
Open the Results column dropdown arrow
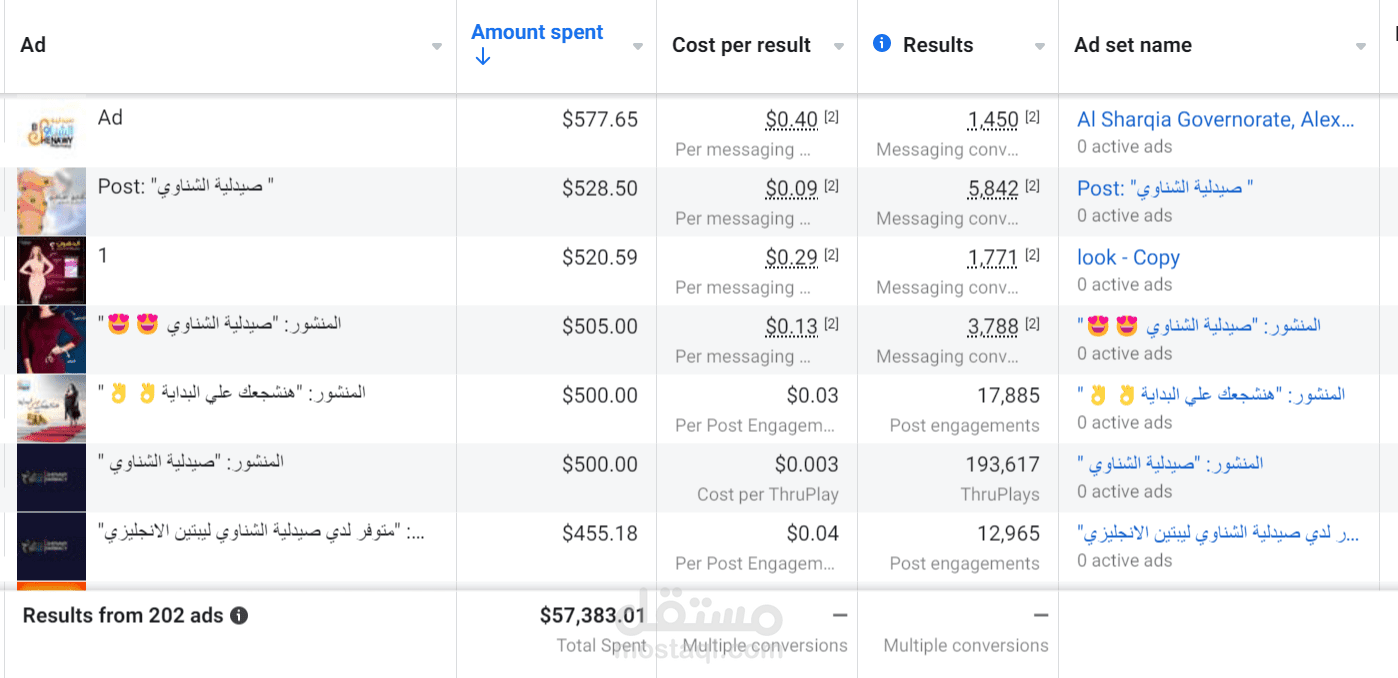(x=1040, y=47)
